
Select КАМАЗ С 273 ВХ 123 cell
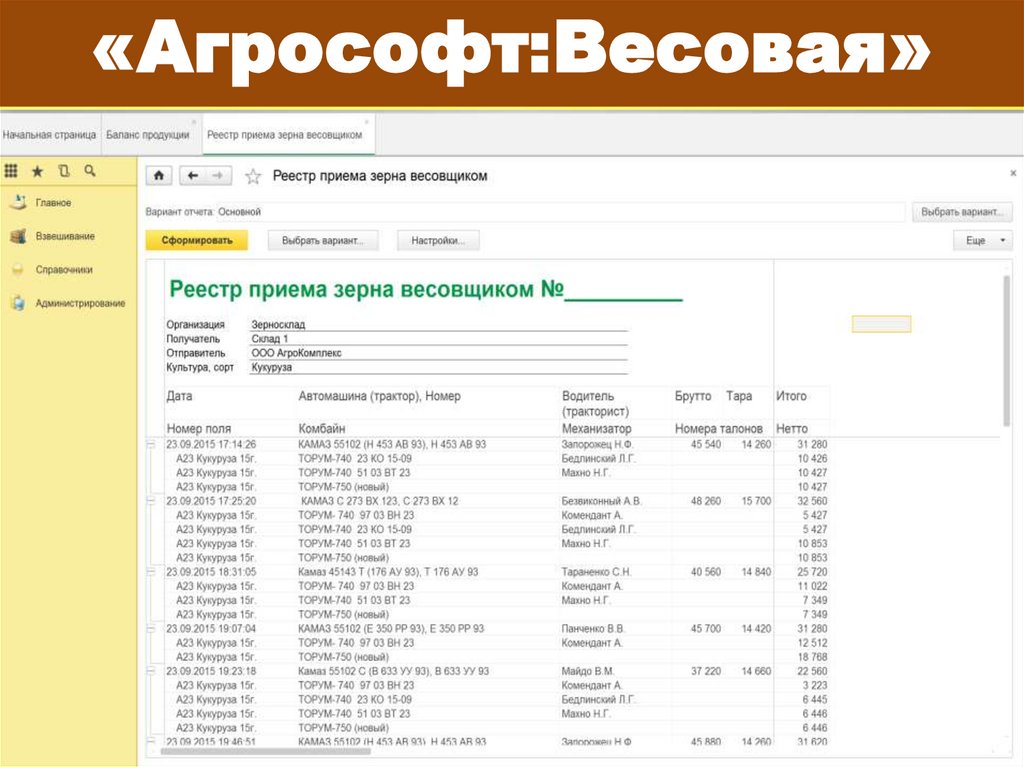click(379, 501)
